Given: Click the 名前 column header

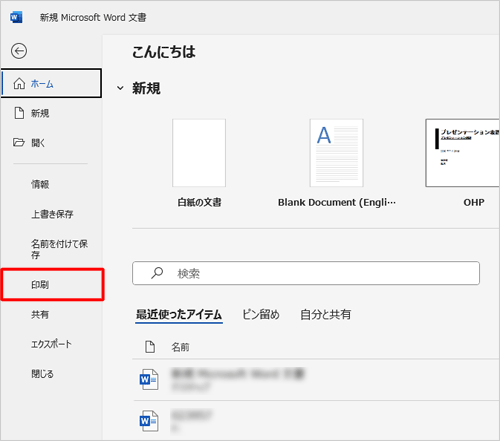Looking at the screenshot, I should 180,347.
